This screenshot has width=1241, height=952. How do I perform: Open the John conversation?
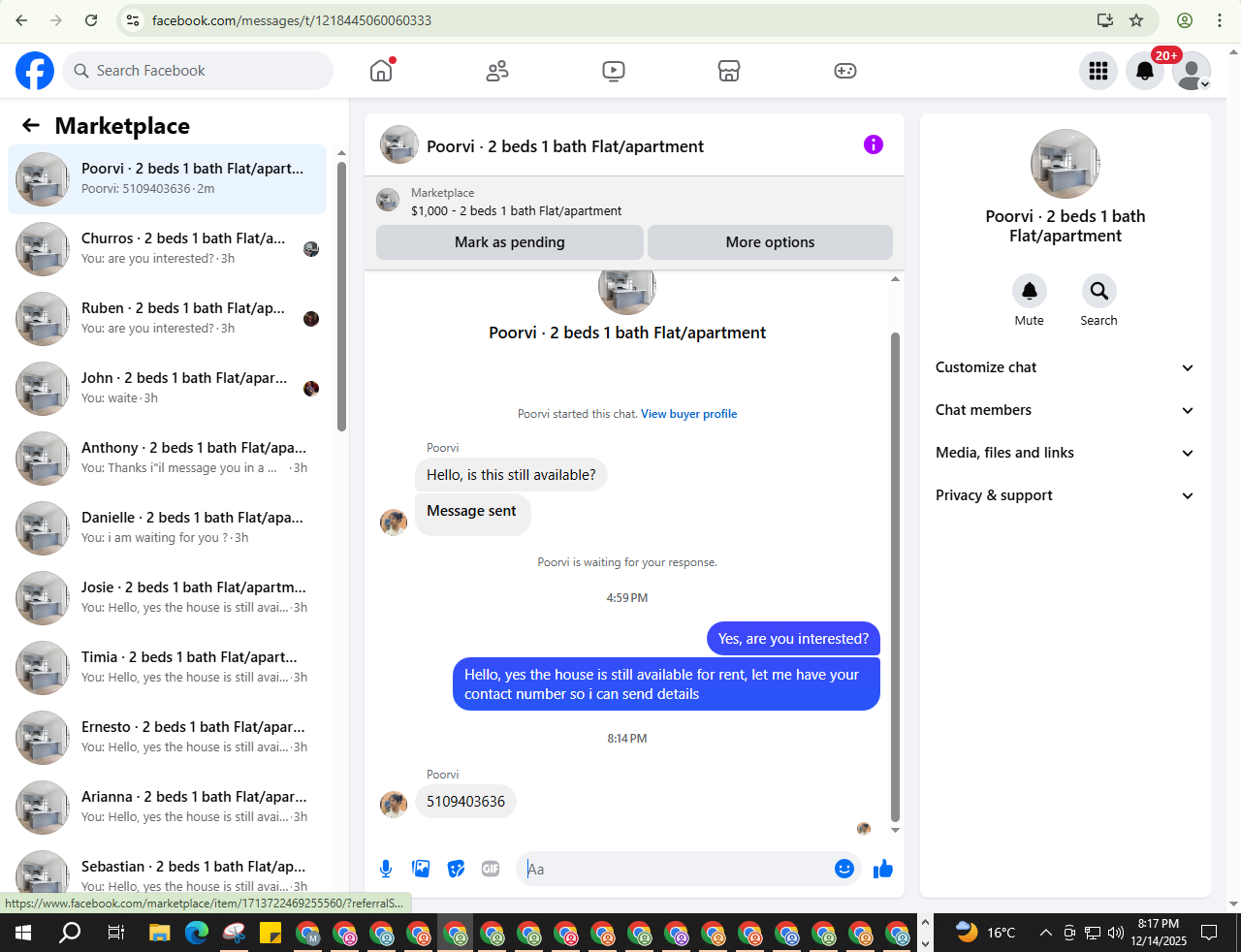167,389
